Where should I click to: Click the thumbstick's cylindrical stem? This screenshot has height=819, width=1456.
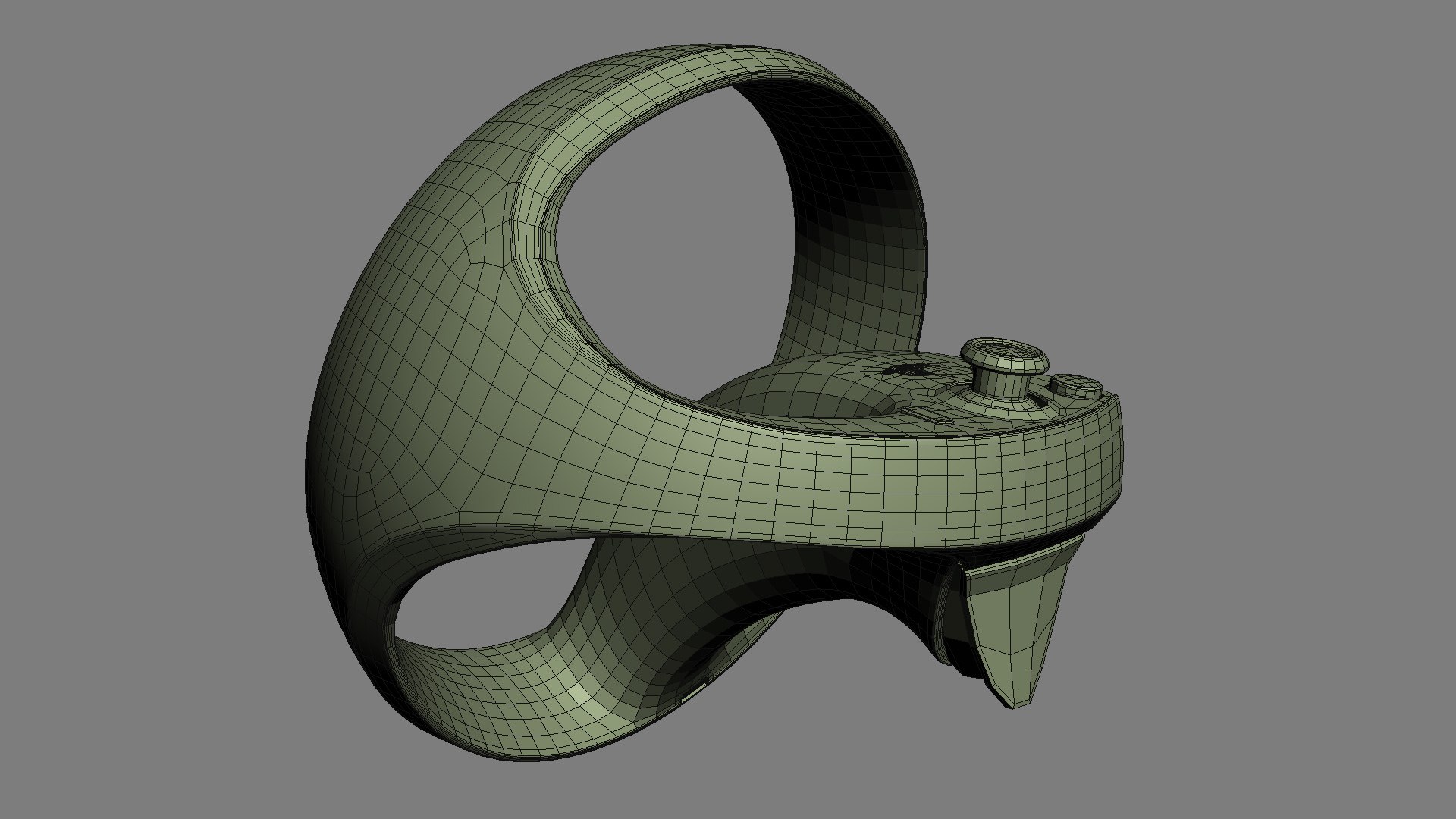point(1001,385)
